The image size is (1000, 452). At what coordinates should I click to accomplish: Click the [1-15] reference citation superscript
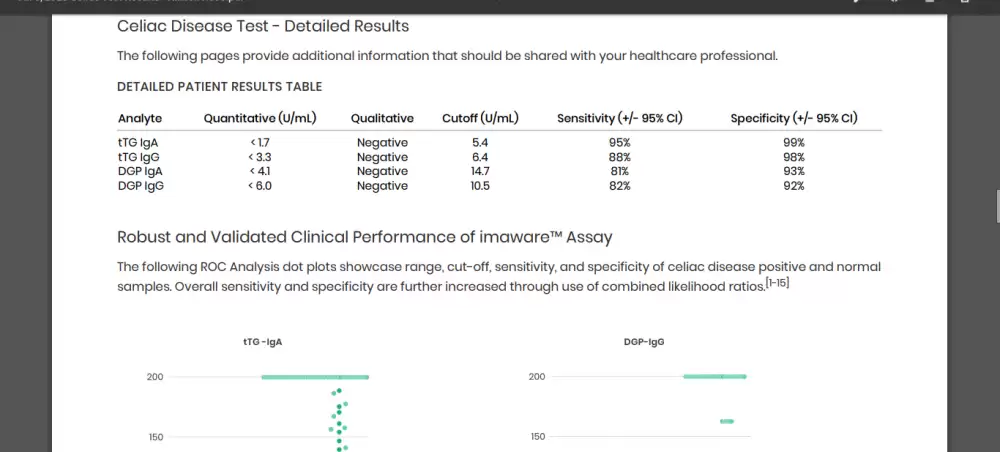[x=779, y=283]
